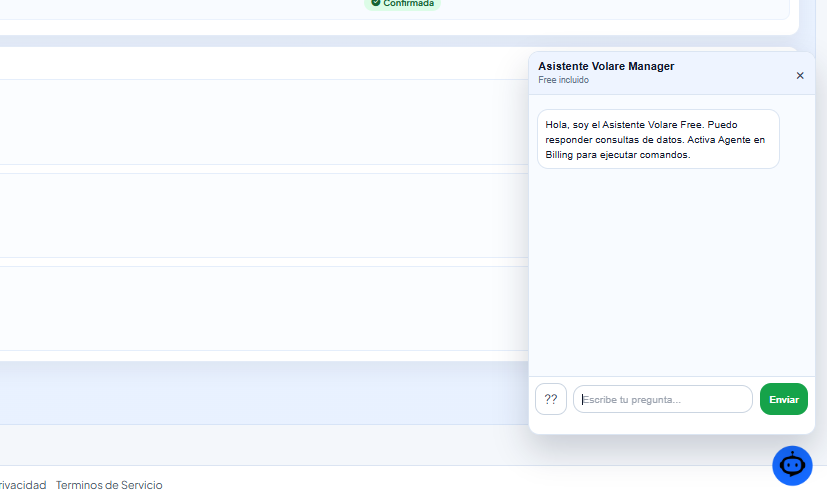Click the blue robot chatbot launcher icon
This screenshot has width=827, height=495.
pyautogui.click(x=792, y=465)
